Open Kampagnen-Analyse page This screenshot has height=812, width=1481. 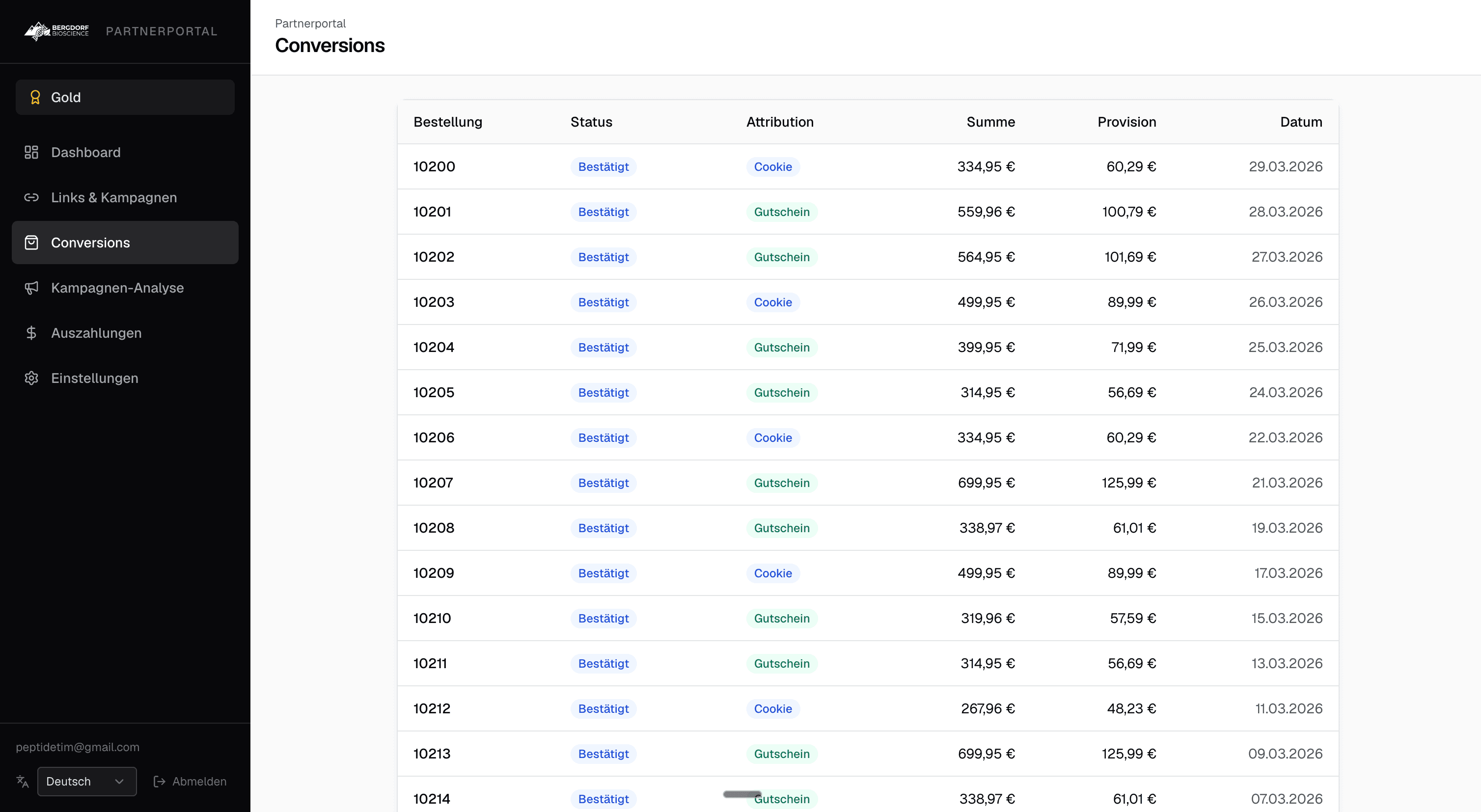(125, 287)
